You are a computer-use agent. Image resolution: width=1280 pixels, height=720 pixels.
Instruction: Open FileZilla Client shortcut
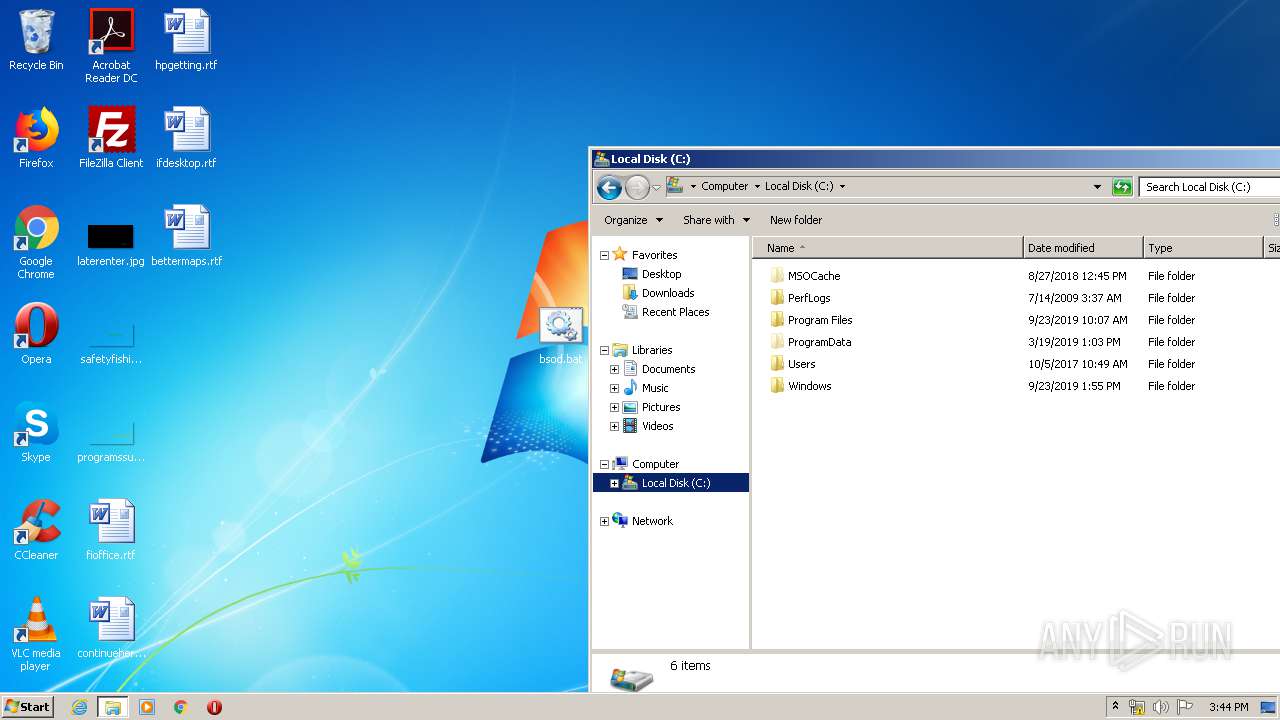[111, 138]
